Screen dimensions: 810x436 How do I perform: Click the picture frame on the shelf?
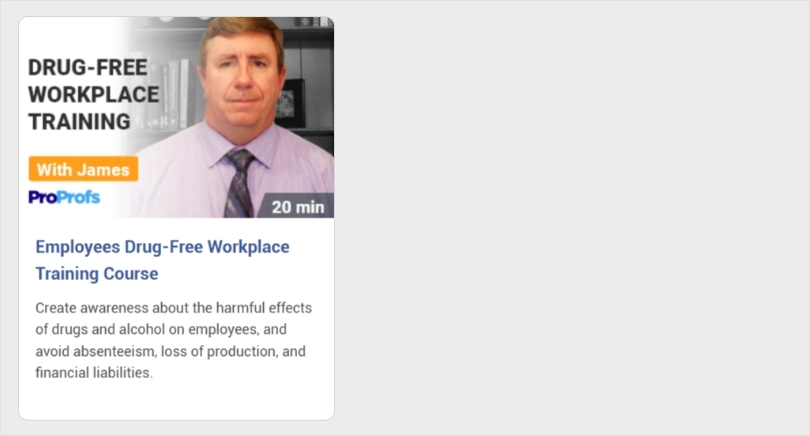tap(290, 103)
